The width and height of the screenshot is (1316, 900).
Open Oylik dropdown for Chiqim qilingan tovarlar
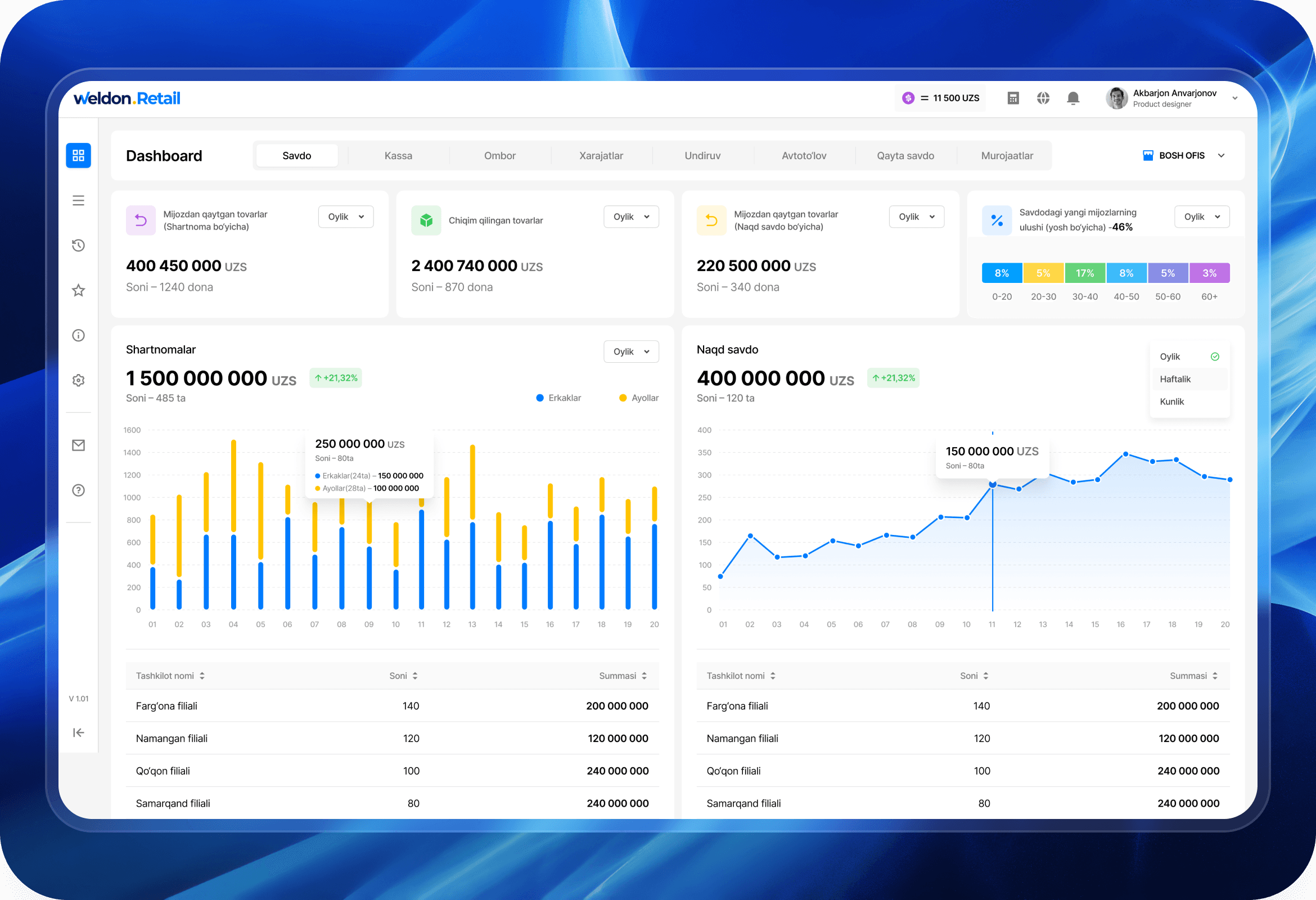coord(631,217)
